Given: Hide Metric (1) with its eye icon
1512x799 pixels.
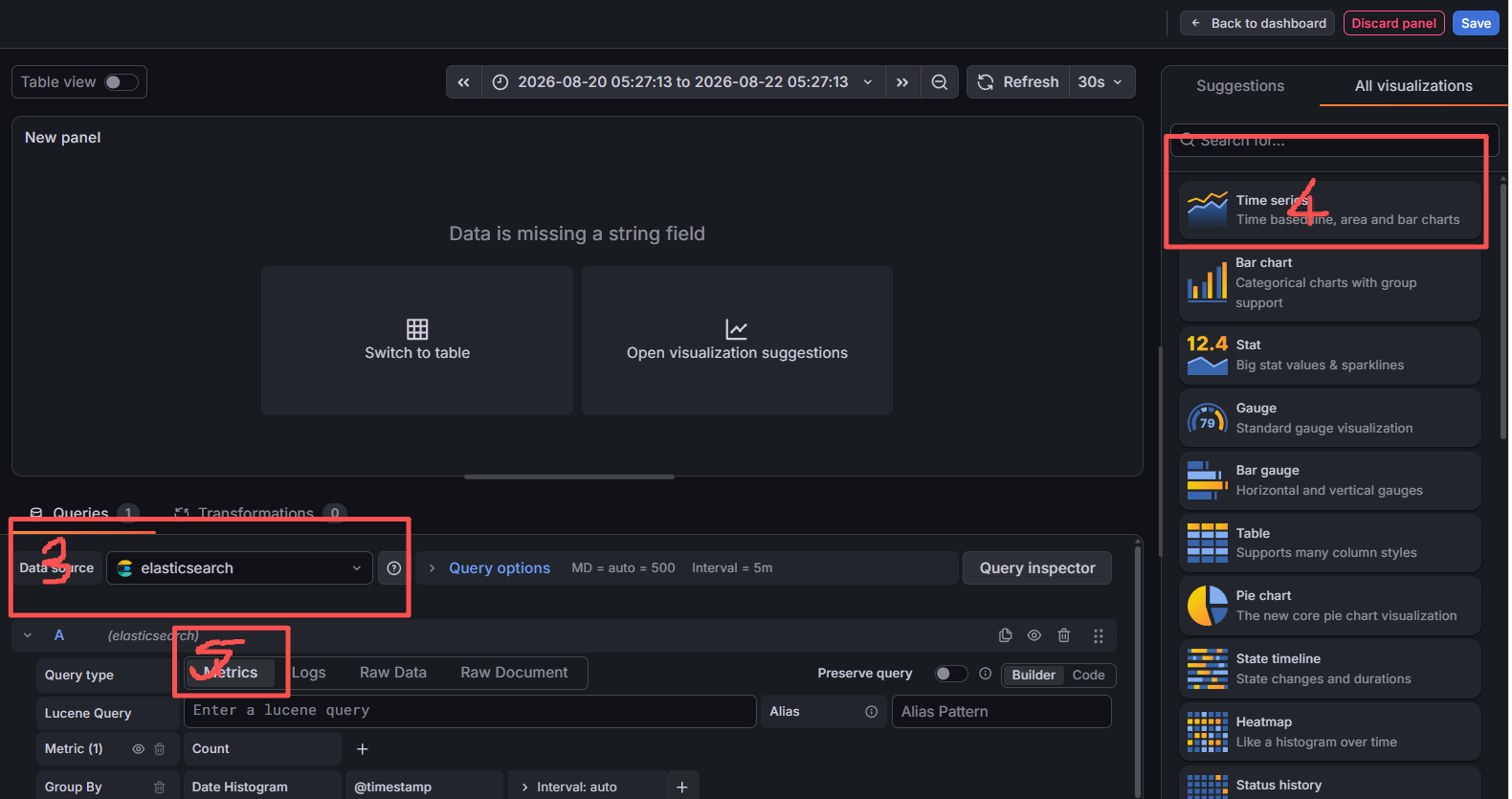Looking at the screenshot, I should 138,749.
